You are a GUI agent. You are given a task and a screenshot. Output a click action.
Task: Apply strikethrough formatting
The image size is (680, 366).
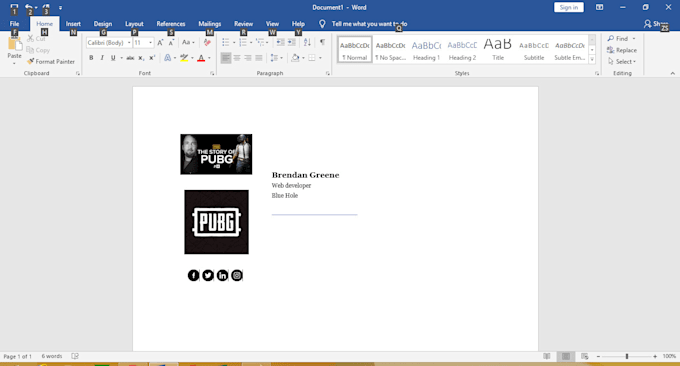(130, 58)
